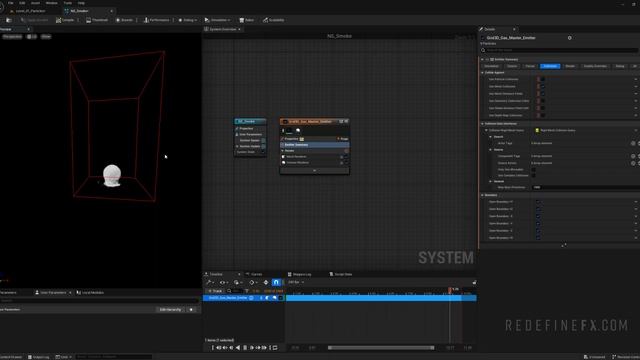The image size is (640, 360).
Task: Open the Edit menu
Action: click(x=22, y=3)
